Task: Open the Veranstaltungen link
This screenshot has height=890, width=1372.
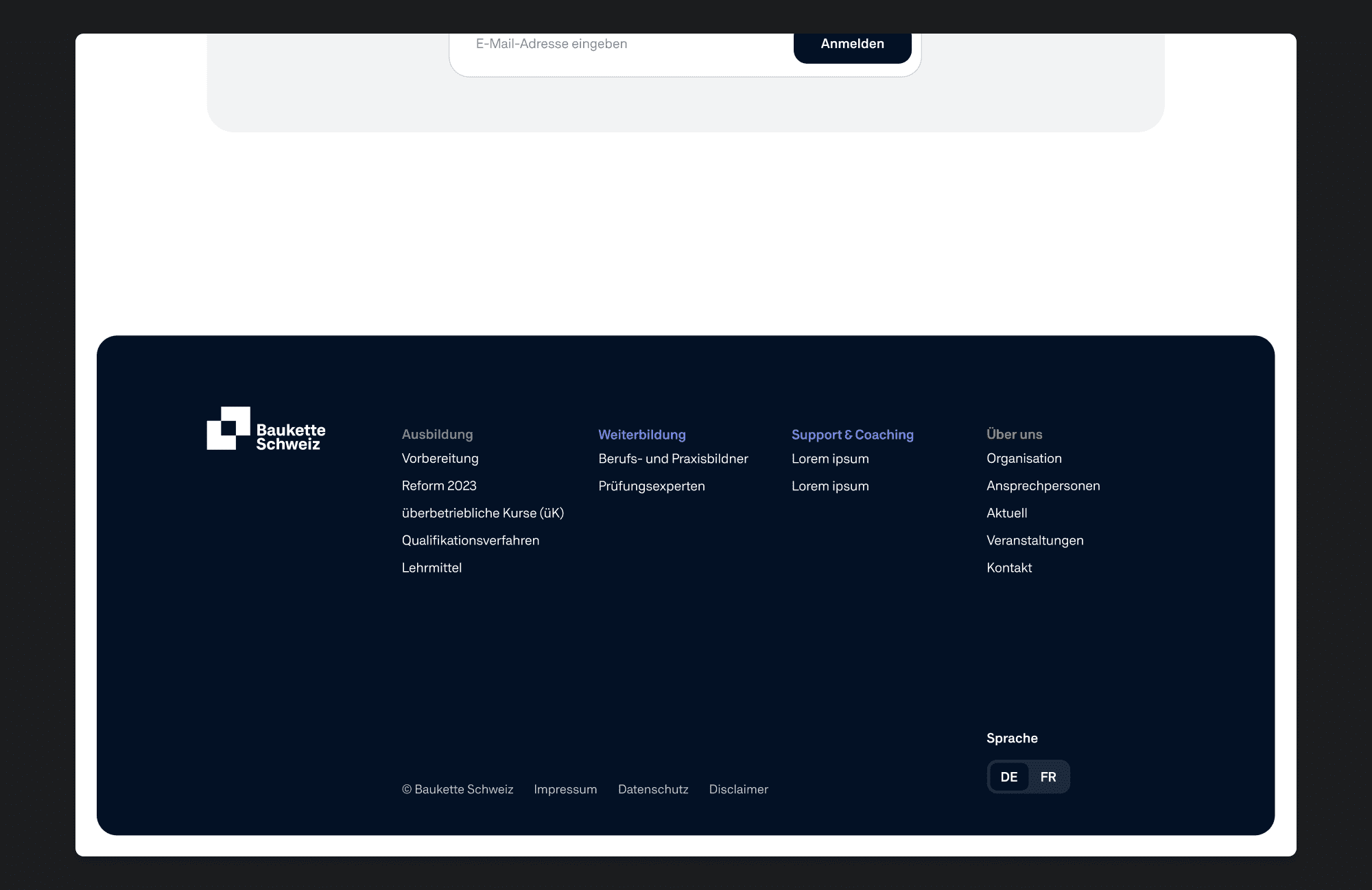Action: pos(1035,540)
